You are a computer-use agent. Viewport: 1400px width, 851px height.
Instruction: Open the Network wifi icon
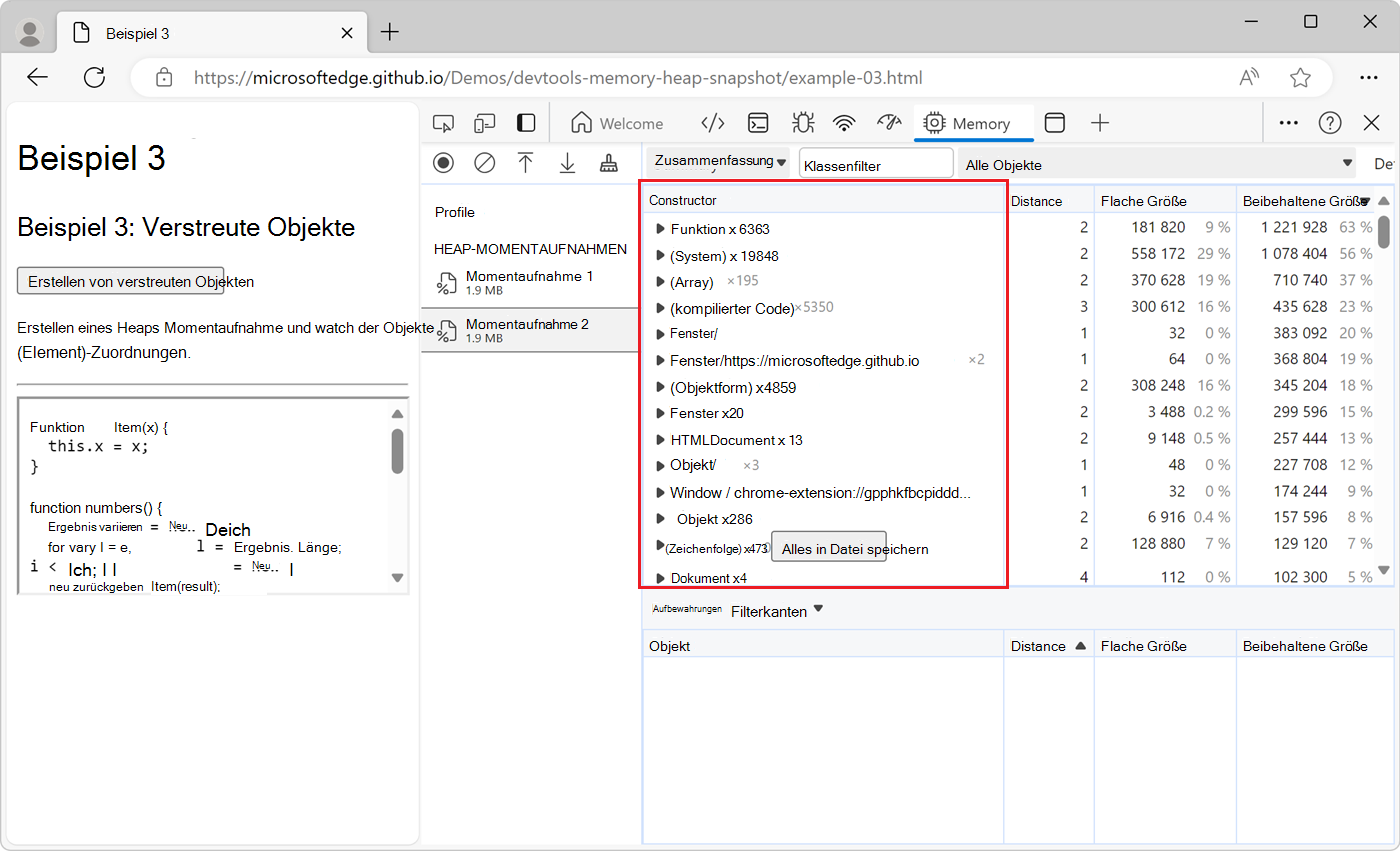(x=845, y=123)
